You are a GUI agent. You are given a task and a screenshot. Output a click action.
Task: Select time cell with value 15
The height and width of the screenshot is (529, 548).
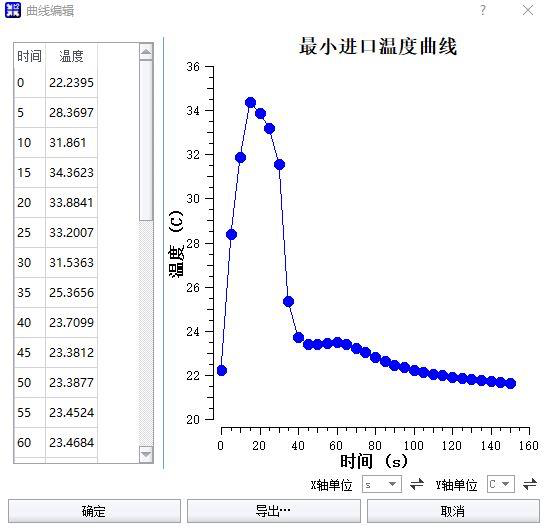coord(30,173)
